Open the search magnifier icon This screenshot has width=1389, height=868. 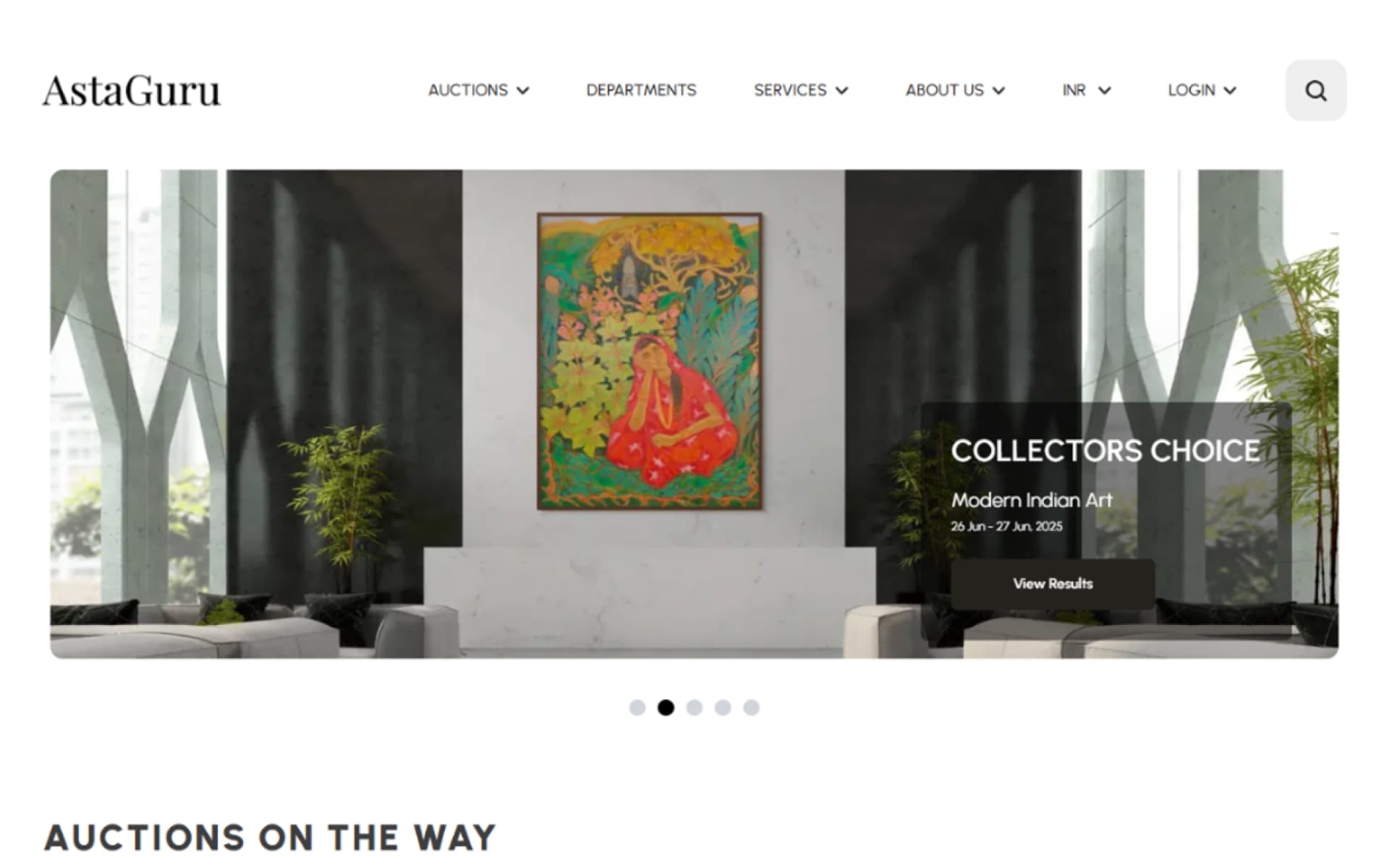coord(1315,90)
